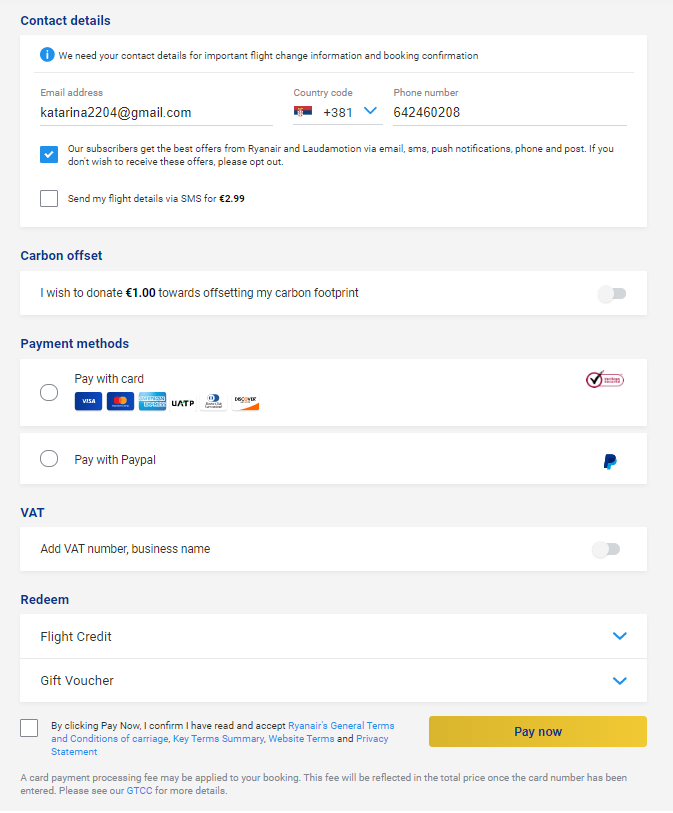Click the secure payment checkmark badge
The image size is (673, 813).
(x=605, y=380)
